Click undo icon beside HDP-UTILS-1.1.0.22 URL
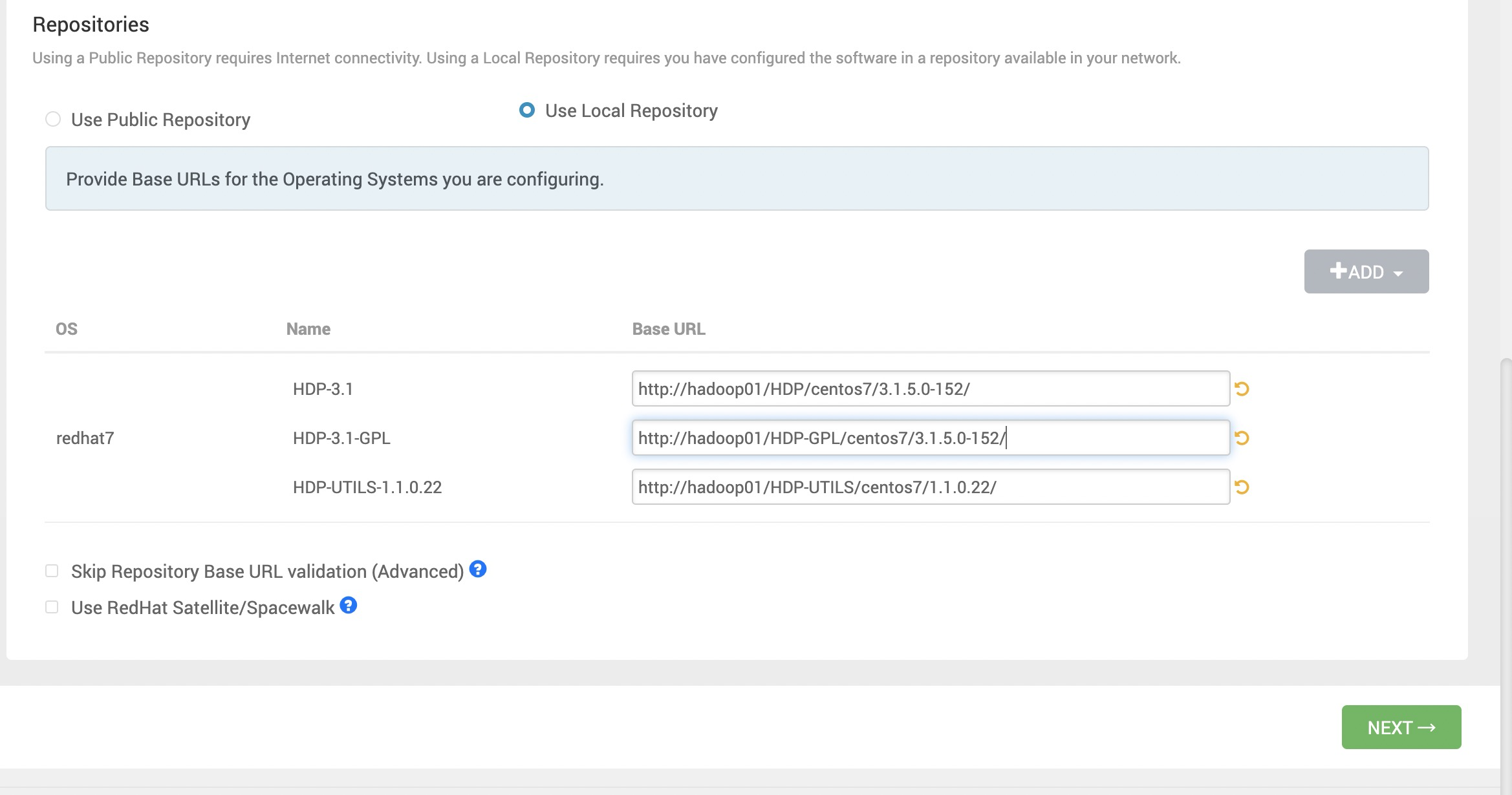Screen dimensions: 1512x795 pos(1241,487)
